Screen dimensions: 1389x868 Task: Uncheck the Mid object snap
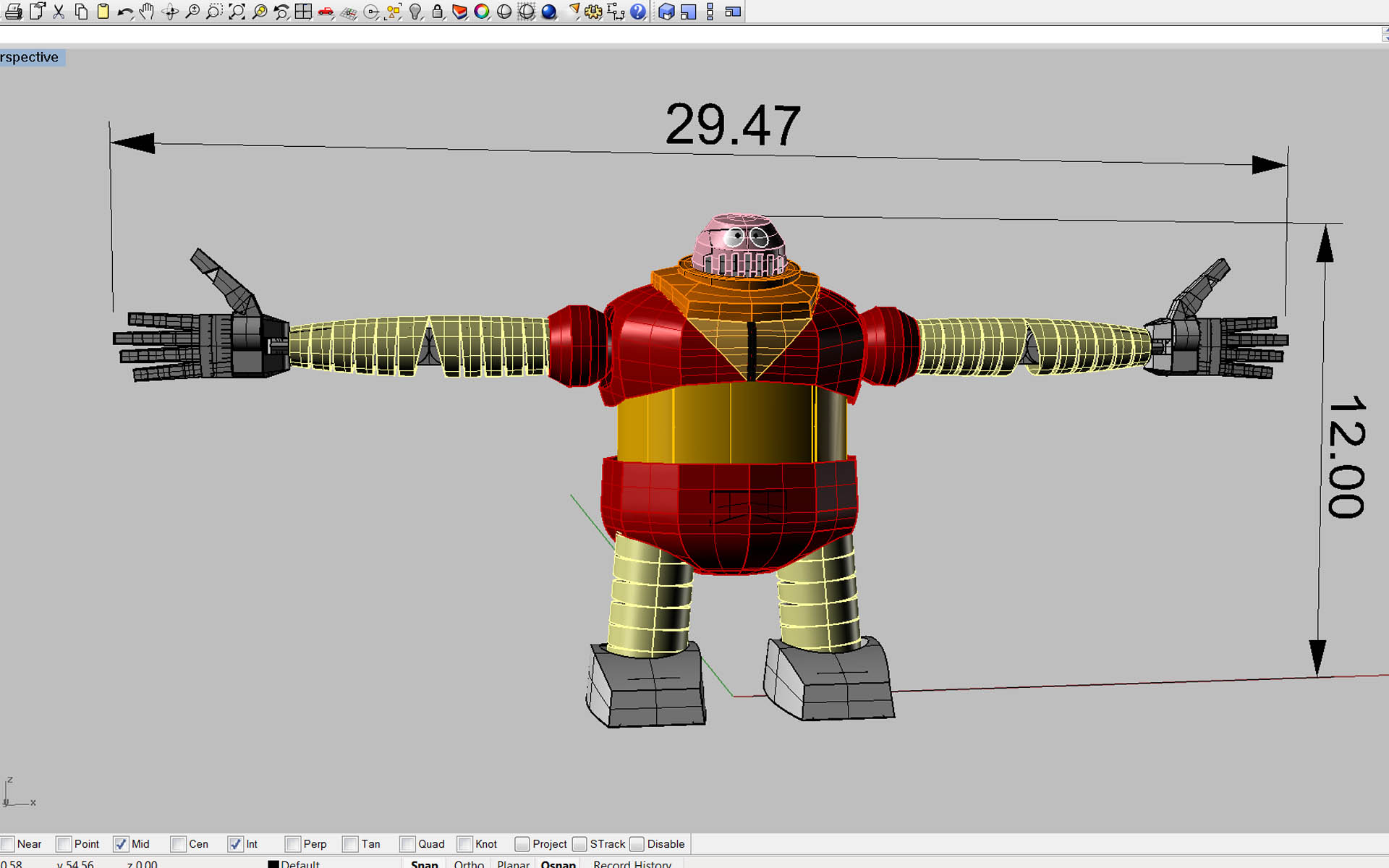click(x=121, y=844)
